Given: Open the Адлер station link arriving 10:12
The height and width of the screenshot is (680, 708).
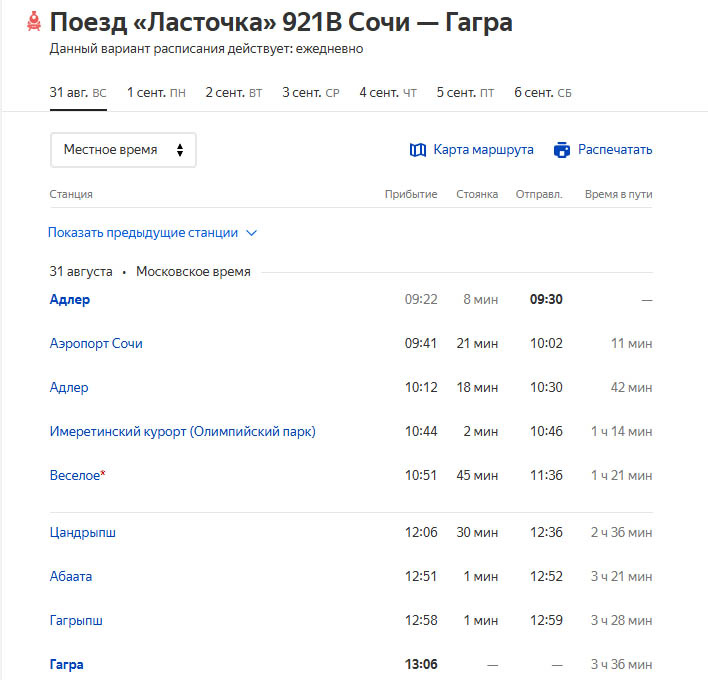Looking at the screenshot, I should (69, 387).
